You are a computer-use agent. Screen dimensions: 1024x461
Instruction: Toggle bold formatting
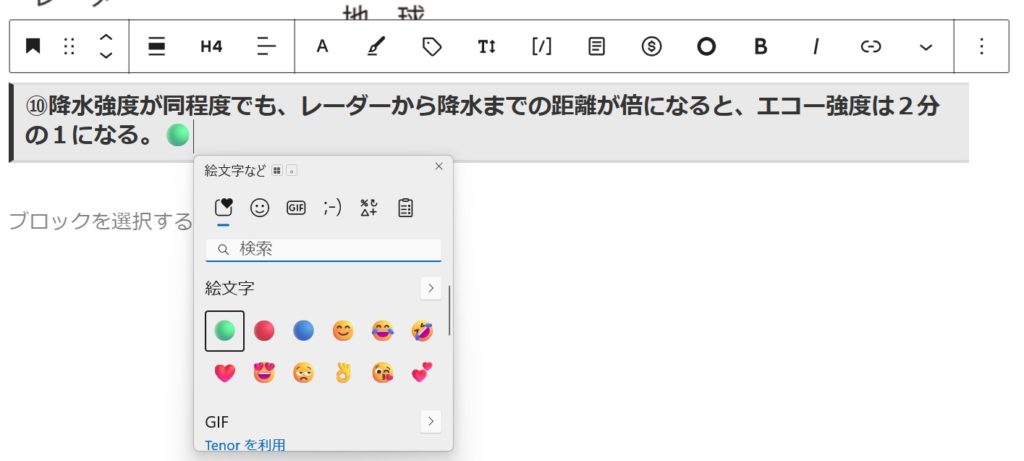760,46
